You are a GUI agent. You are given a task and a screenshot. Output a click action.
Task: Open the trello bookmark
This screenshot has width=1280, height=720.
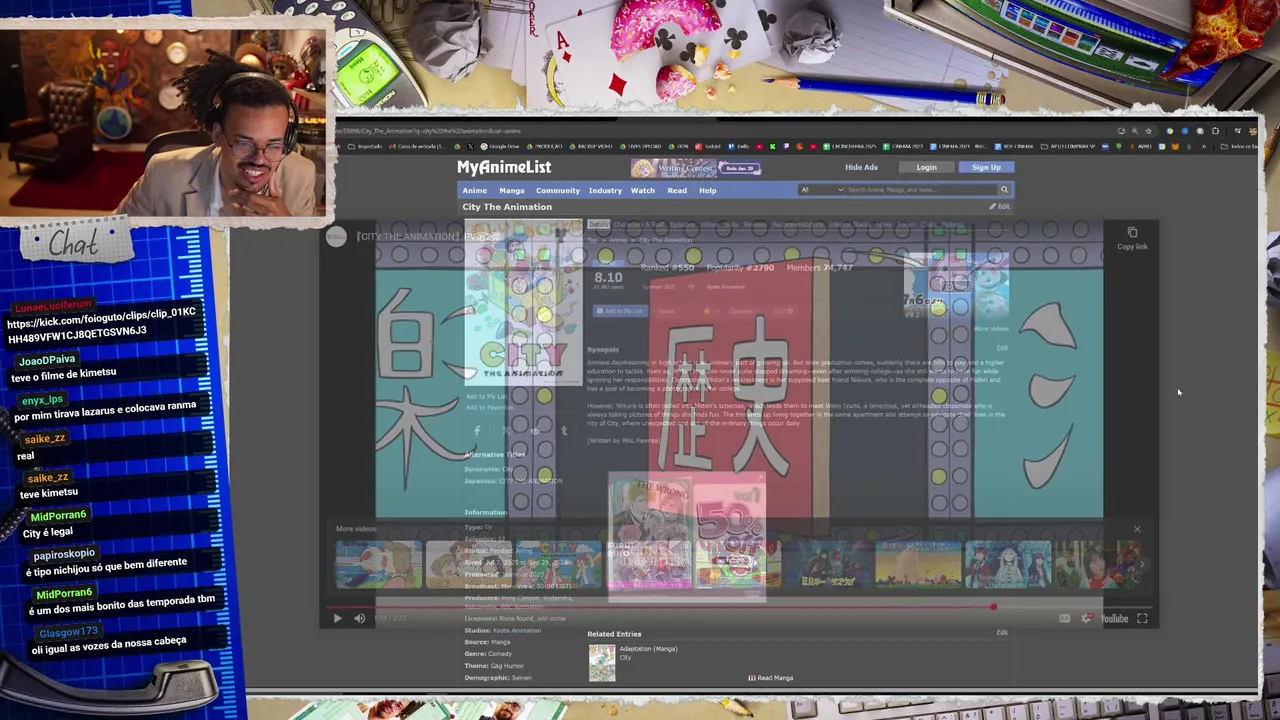(738, 146)
